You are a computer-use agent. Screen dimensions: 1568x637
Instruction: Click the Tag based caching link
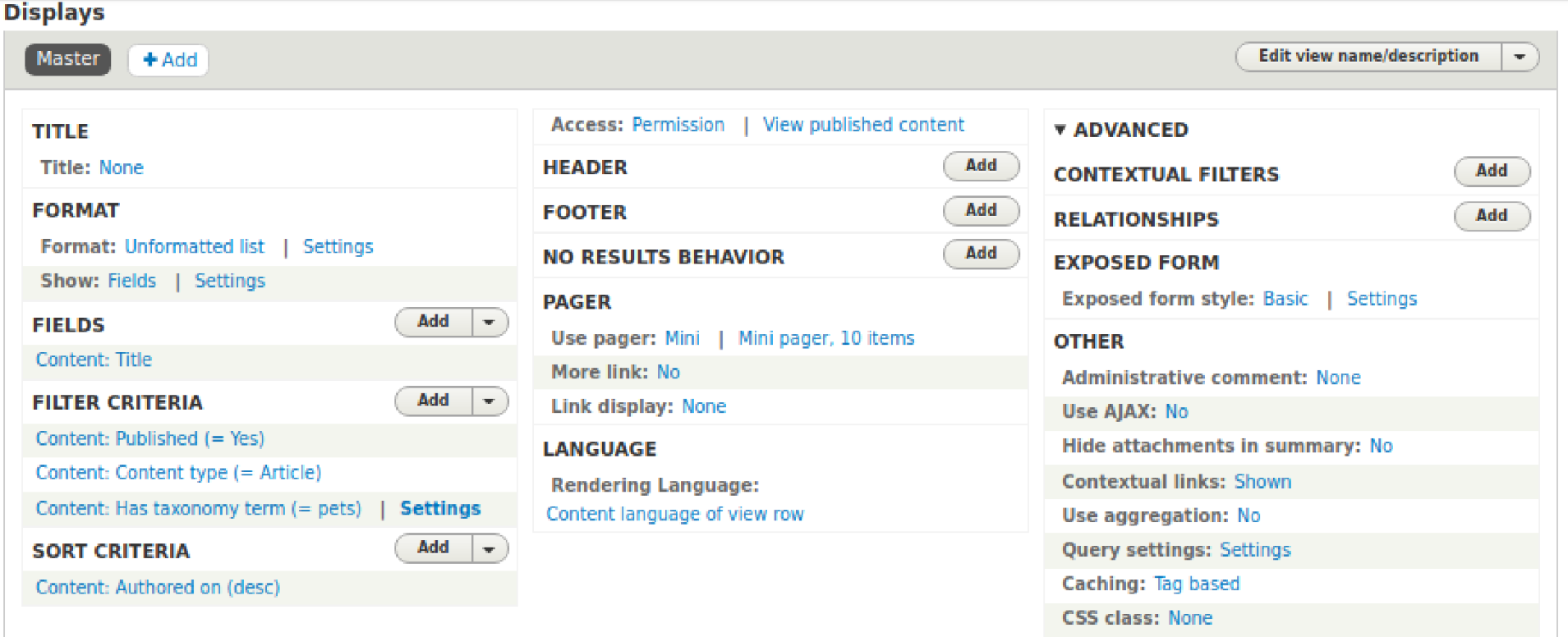coord(1196,584)
